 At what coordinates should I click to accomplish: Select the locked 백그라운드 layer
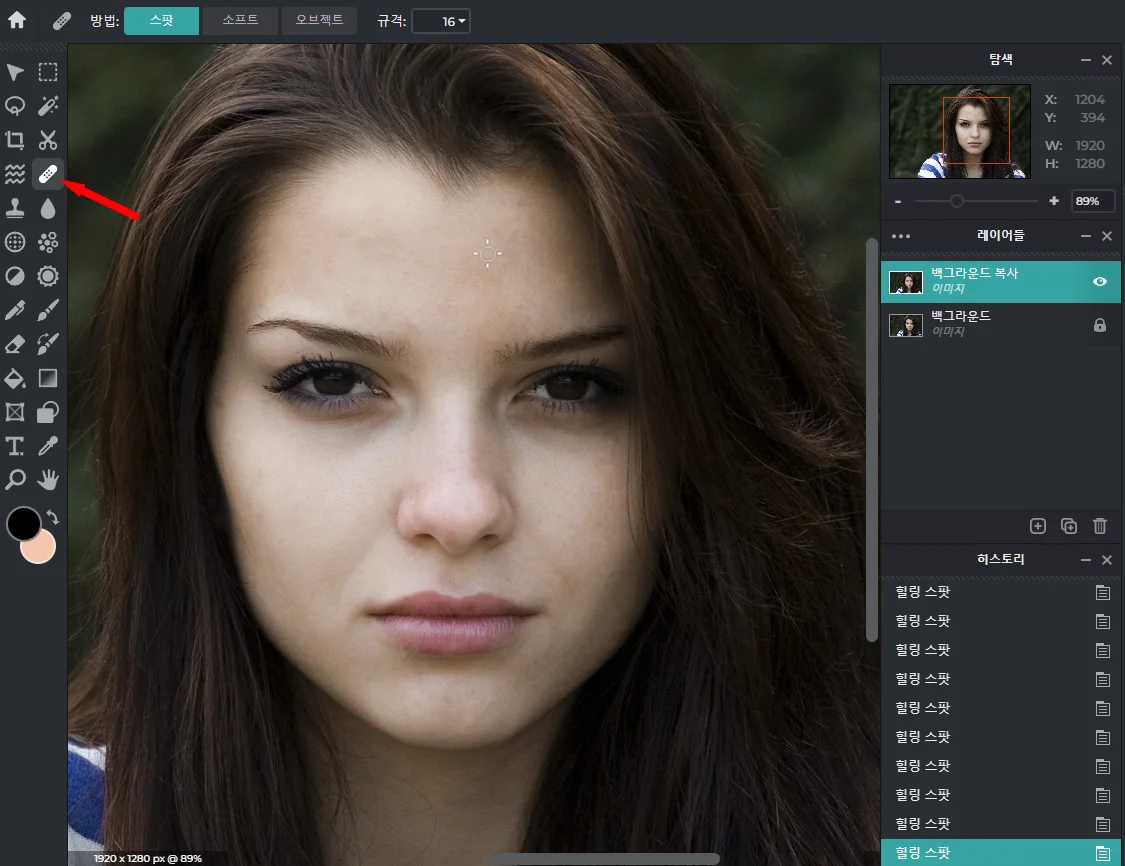[x=1000, y=324]
